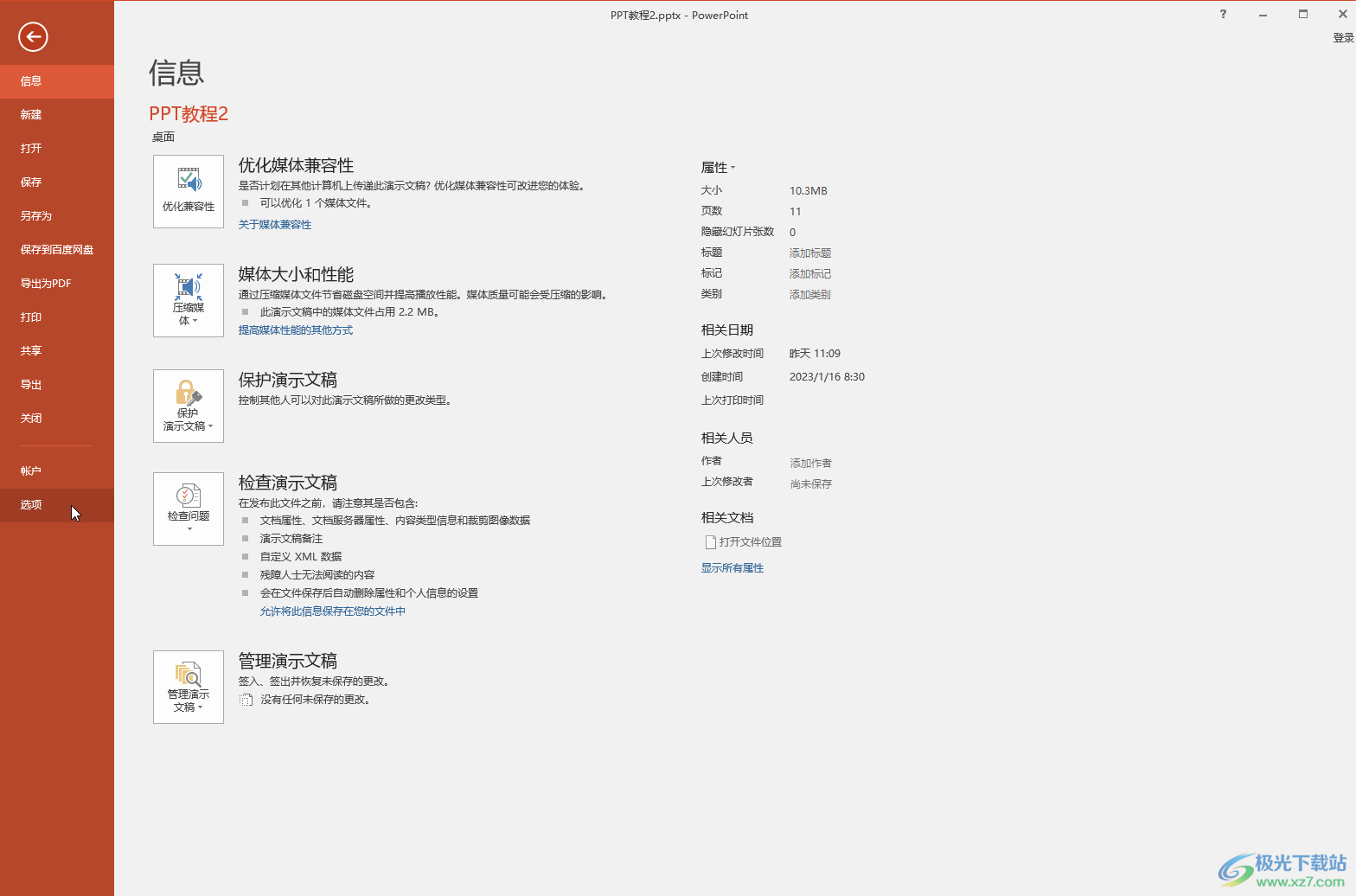The image size is (1356, 896).
Task: Open the 管理演示文稿 manage presentation dropdown
Action: point(189,687)
